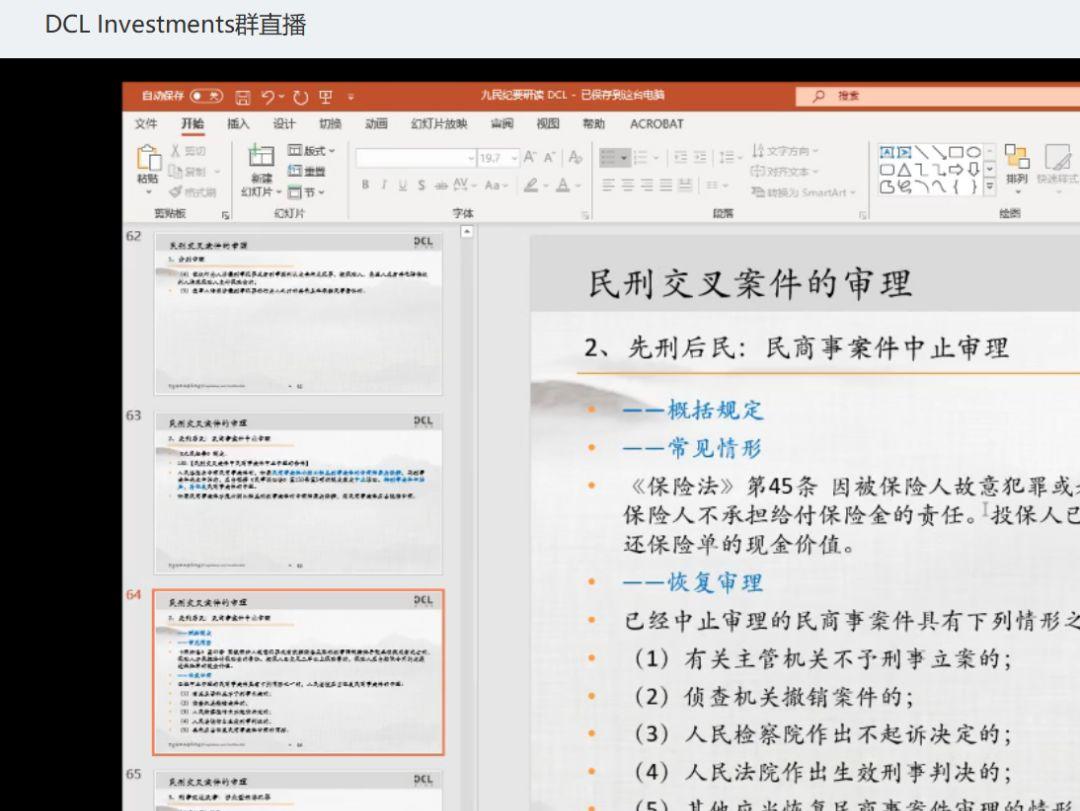Open the font color picker
1080x811 pixels.
[x=568, y=185]
